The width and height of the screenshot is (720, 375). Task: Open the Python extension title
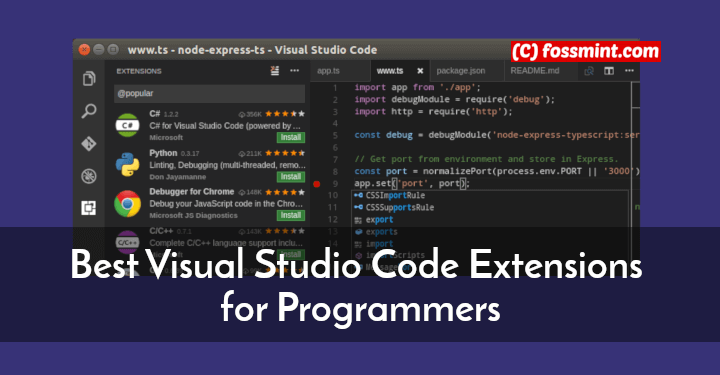tap(163, 153)
